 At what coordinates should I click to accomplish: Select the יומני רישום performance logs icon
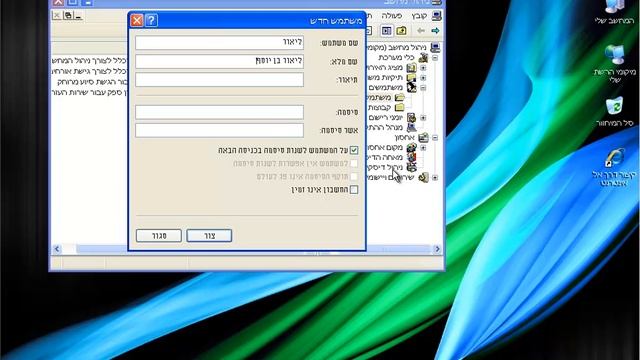pos(411,118)
